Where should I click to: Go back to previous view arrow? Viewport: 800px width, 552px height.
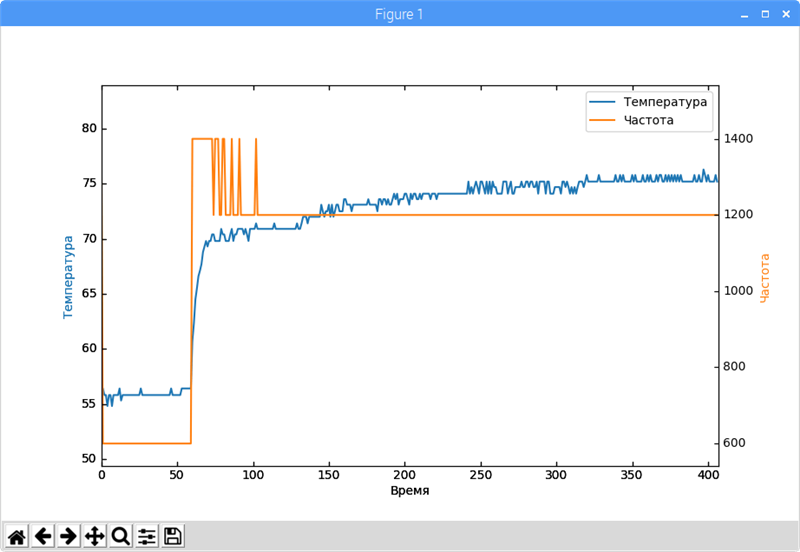point(43,536)
